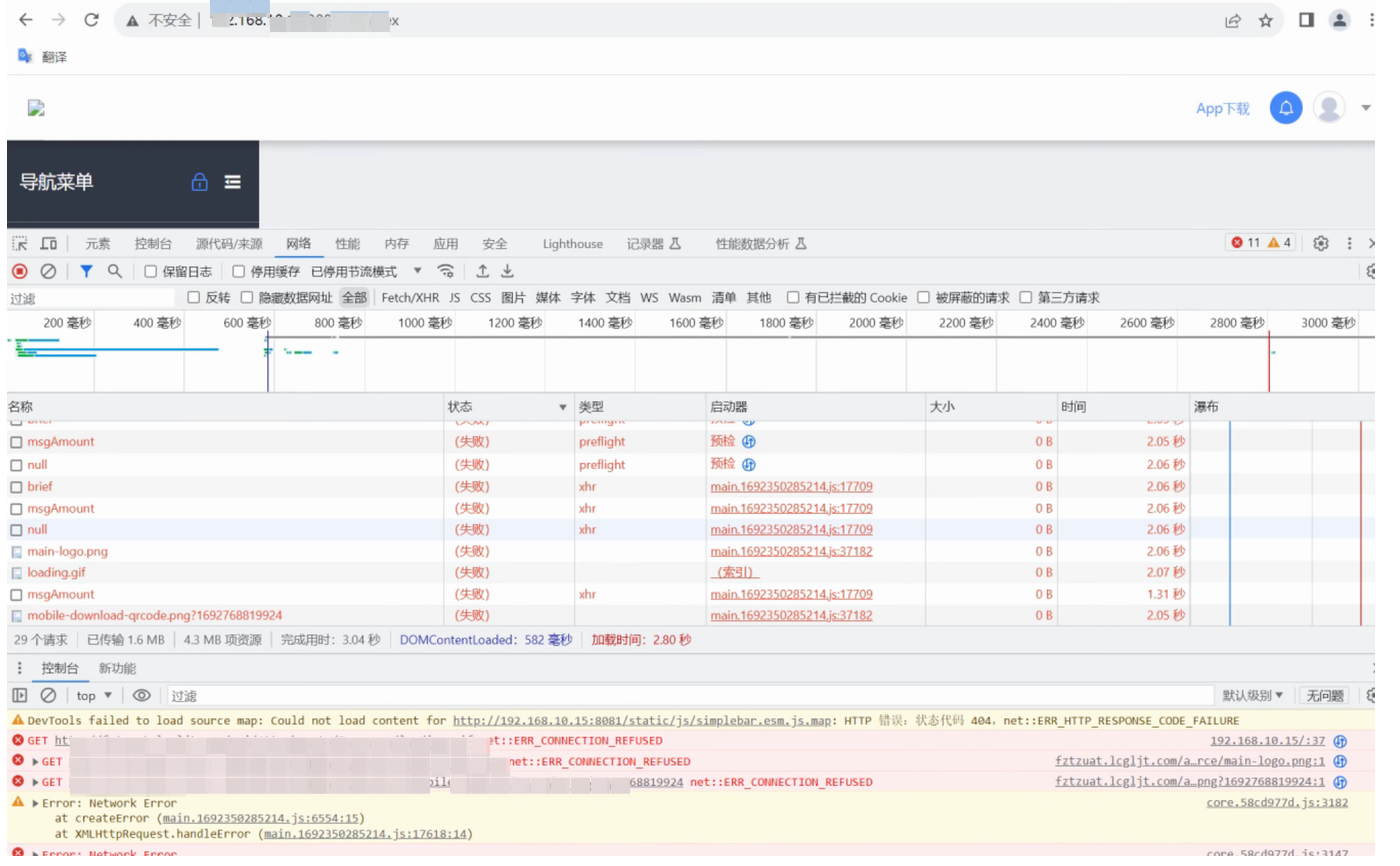The image size is (1400, 866).
Task: Open the DevTools settings gear
Action: (x=1321, y=243)
